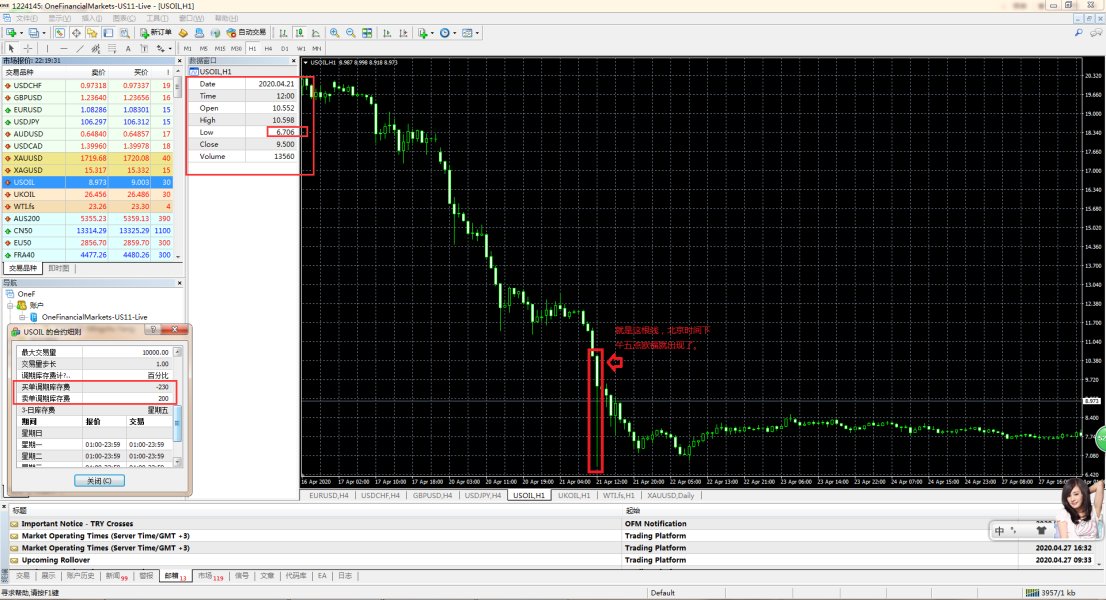Toggle the Market Watch panel icon
The image size is (1106, 600).
pos(59,32)
